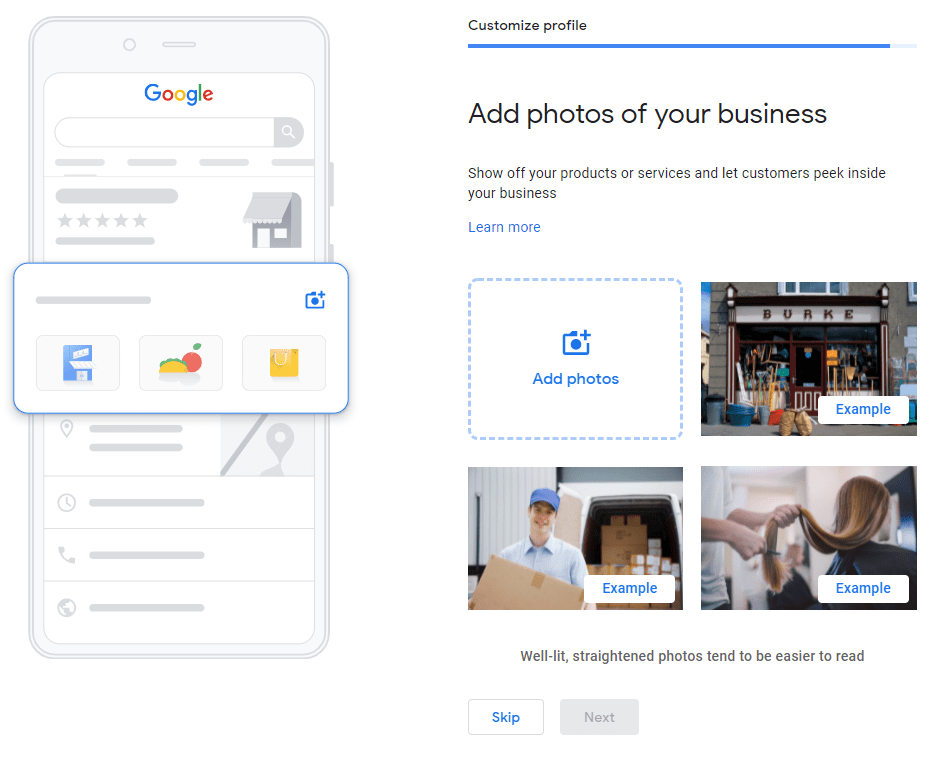Click the camera Add photos icon in popup

[315, 299]
